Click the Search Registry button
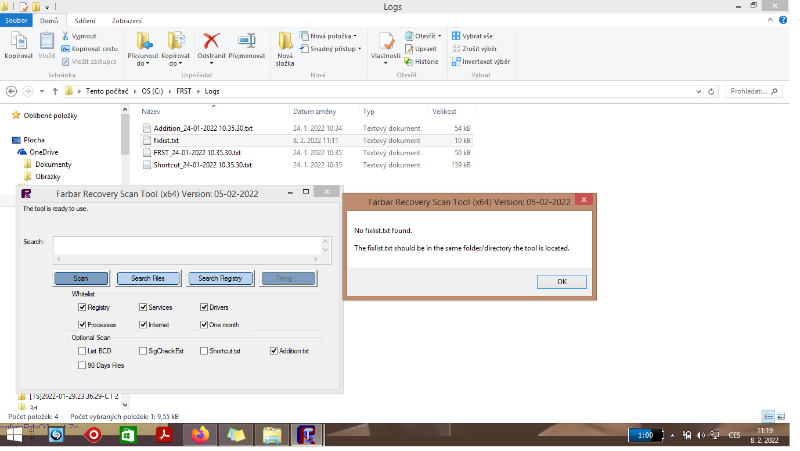 pos(220,279)
